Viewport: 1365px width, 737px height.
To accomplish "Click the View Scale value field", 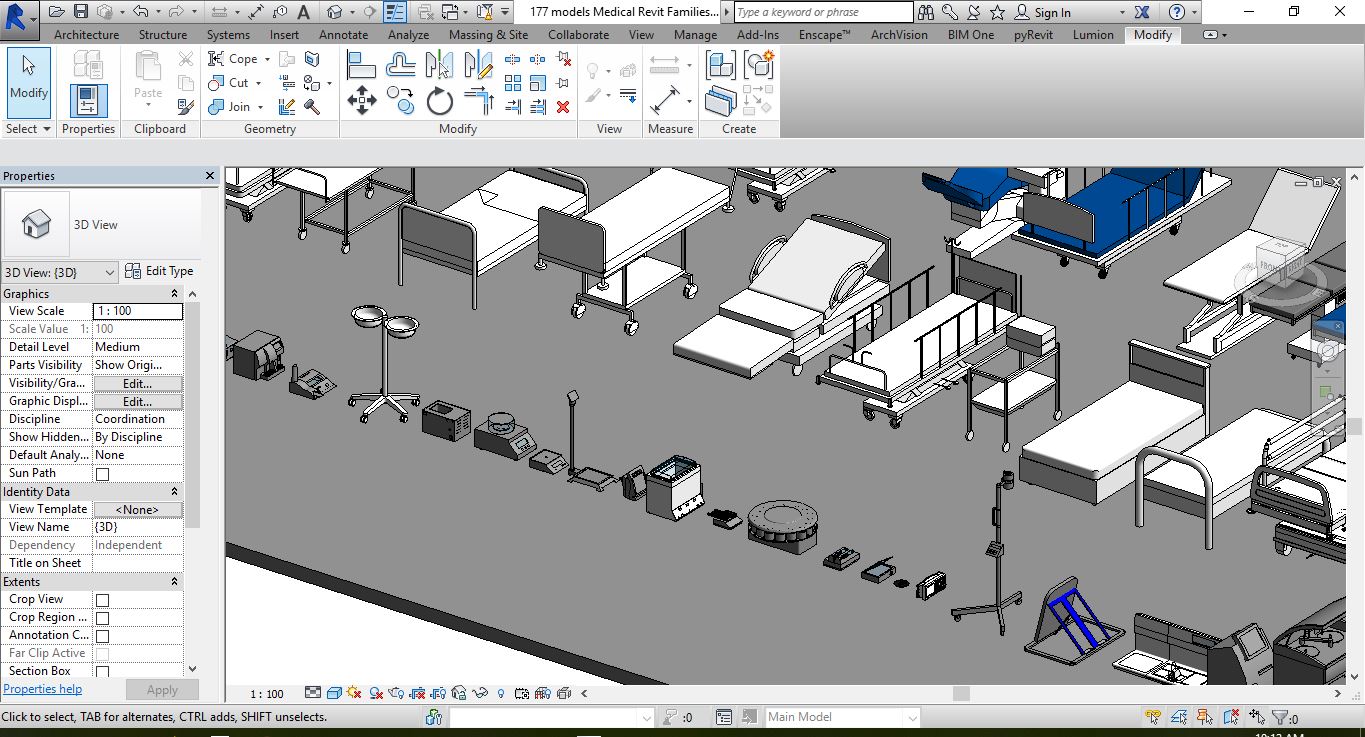I will (138, 311).
